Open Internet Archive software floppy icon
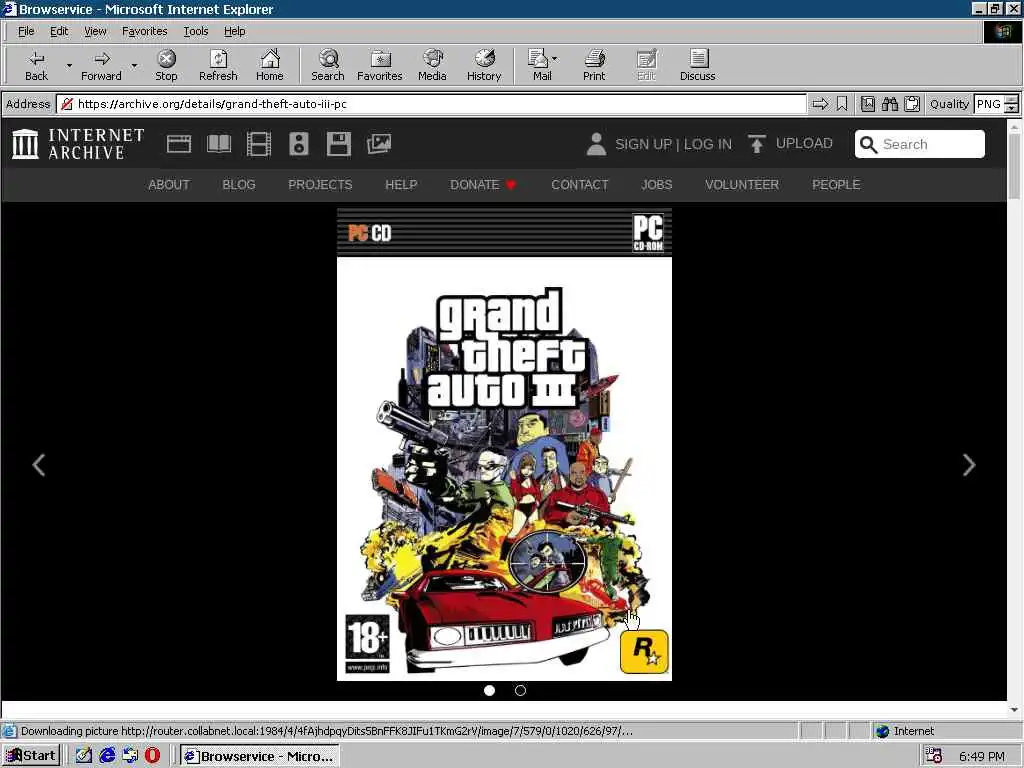This screenshot has width=1024, height=768. 339,144
